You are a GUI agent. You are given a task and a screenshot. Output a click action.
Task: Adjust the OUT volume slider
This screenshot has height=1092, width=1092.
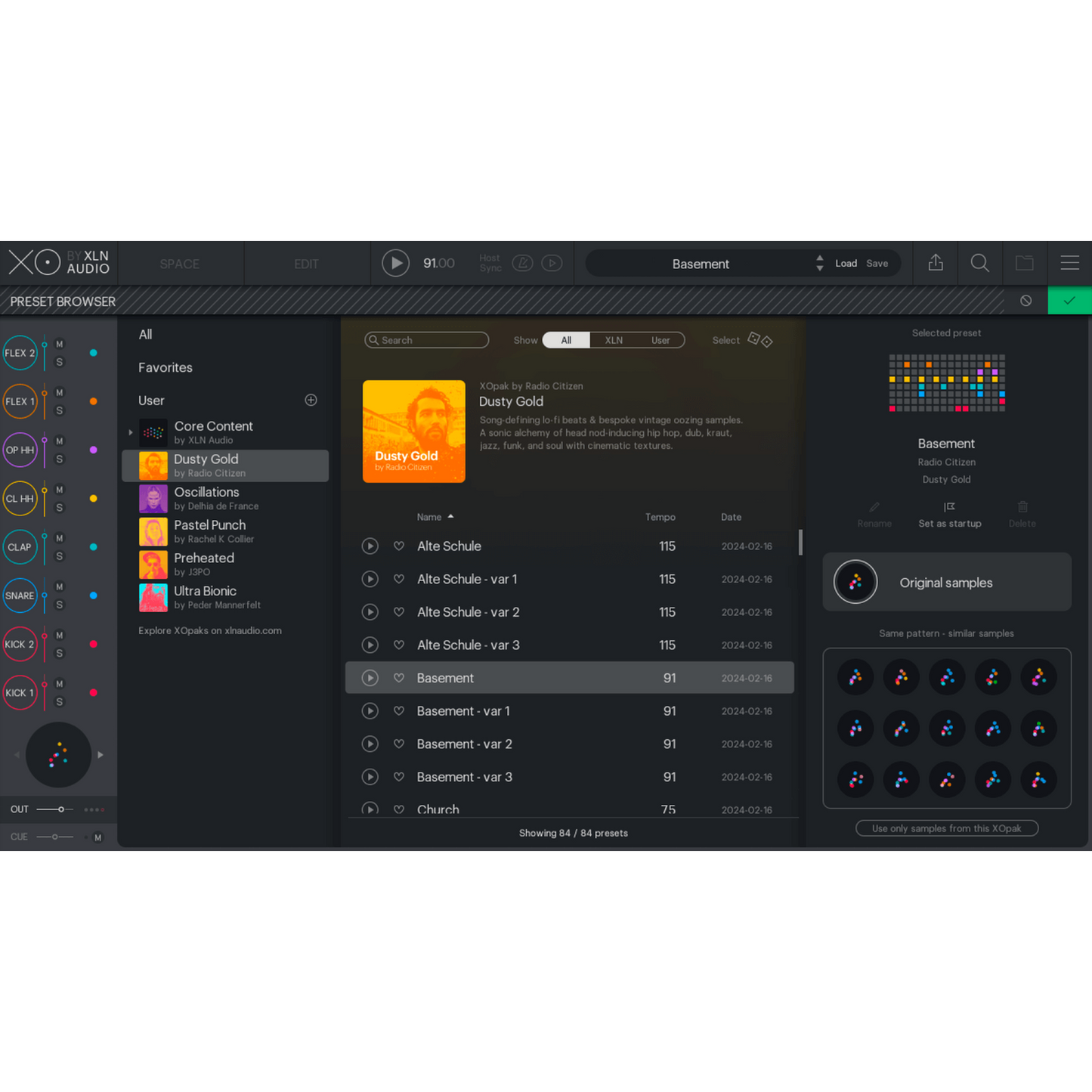point(60,809)
